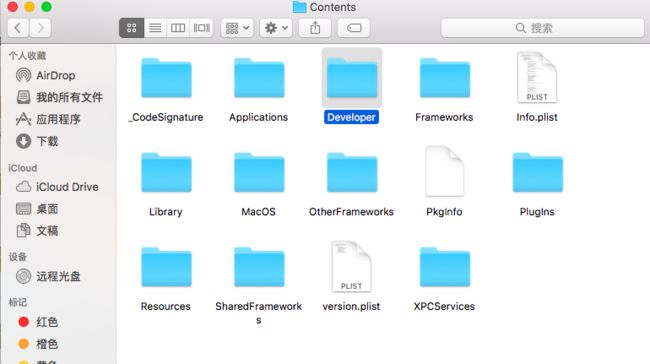Open the item arrangement dropdown

point(237,28)
